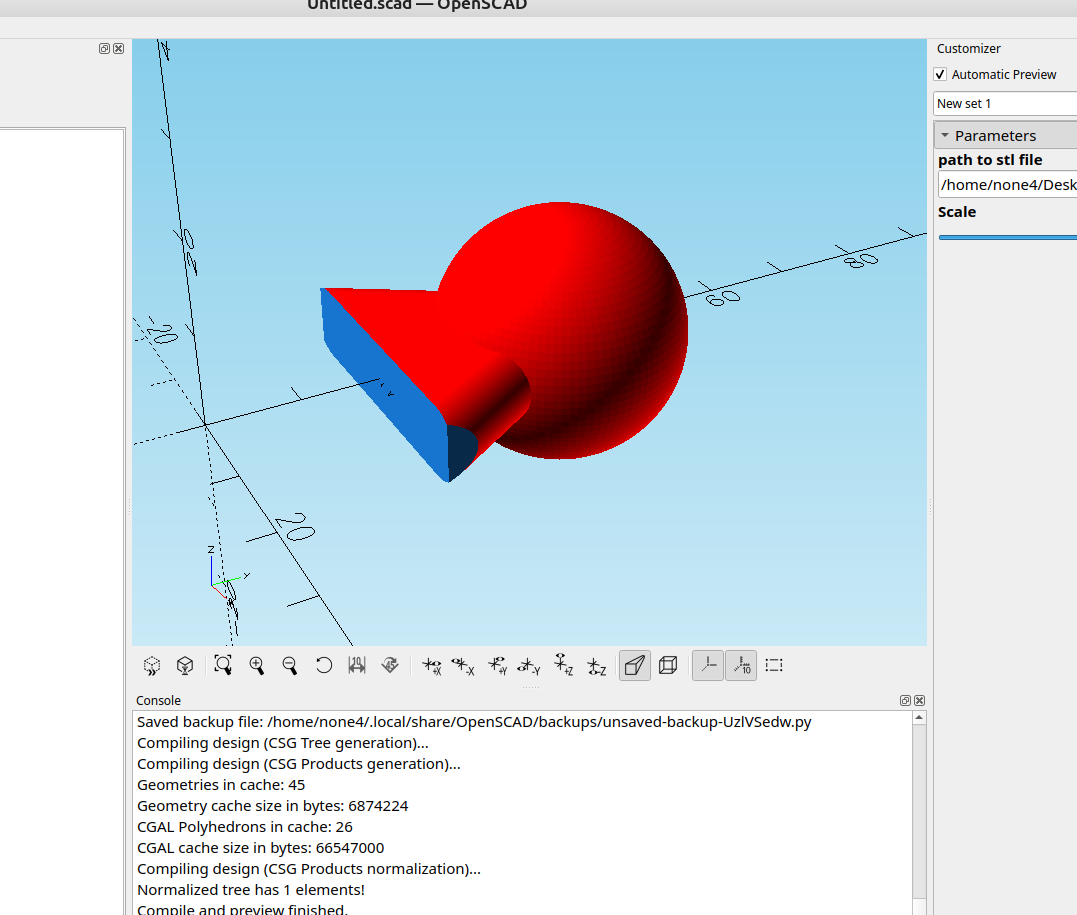
Task: Click the Scale slider
Action: pyautogui.click(x=1006, y=237)
